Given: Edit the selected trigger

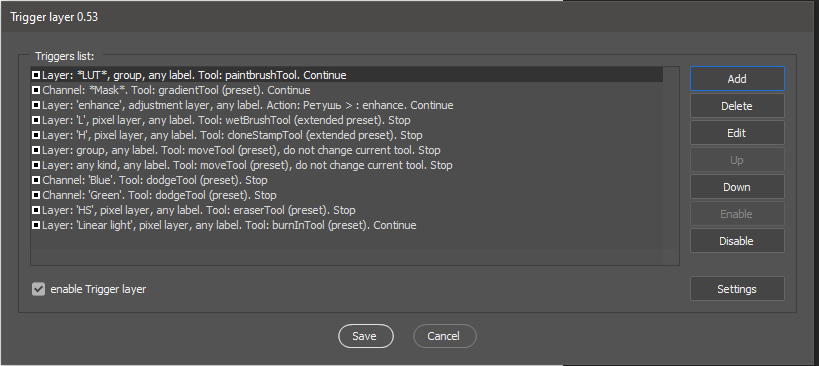Looking at the screenshot, I should (737, 133).
